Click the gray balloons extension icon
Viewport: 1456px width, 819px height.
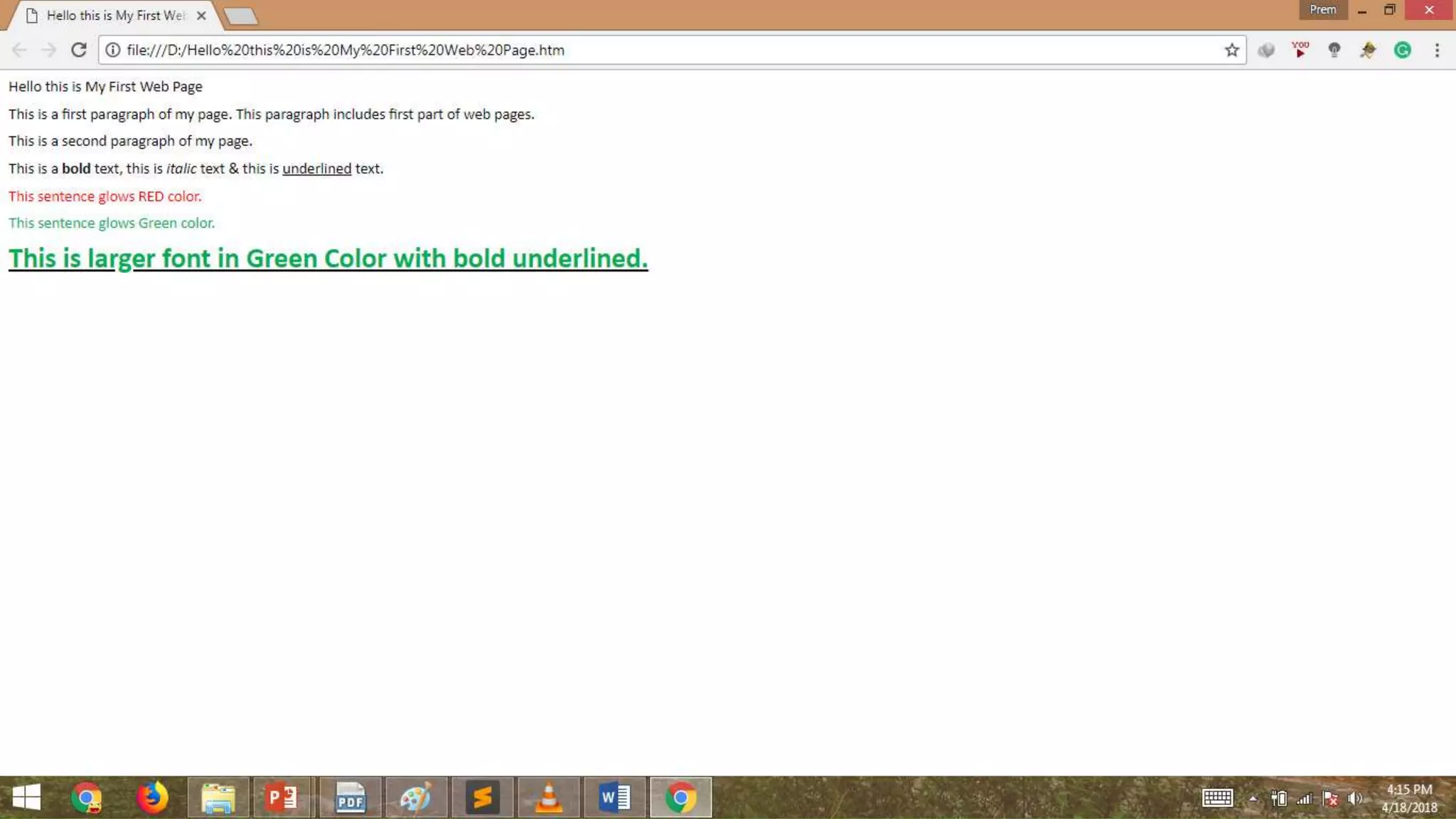pyautogui.click(x=1265, y=50)
